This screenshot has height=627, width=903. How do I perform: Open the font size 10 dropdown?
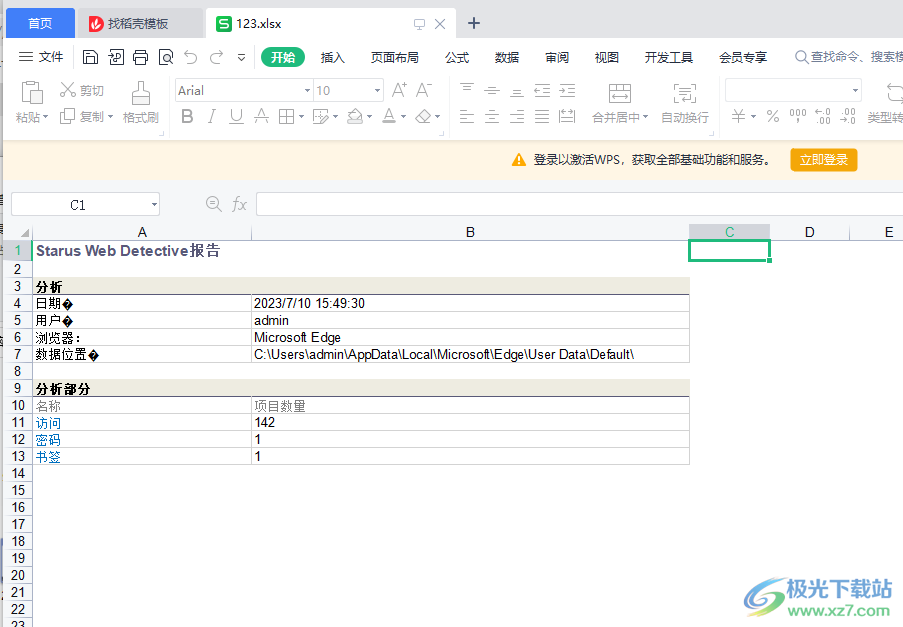(x=377, y=90)
